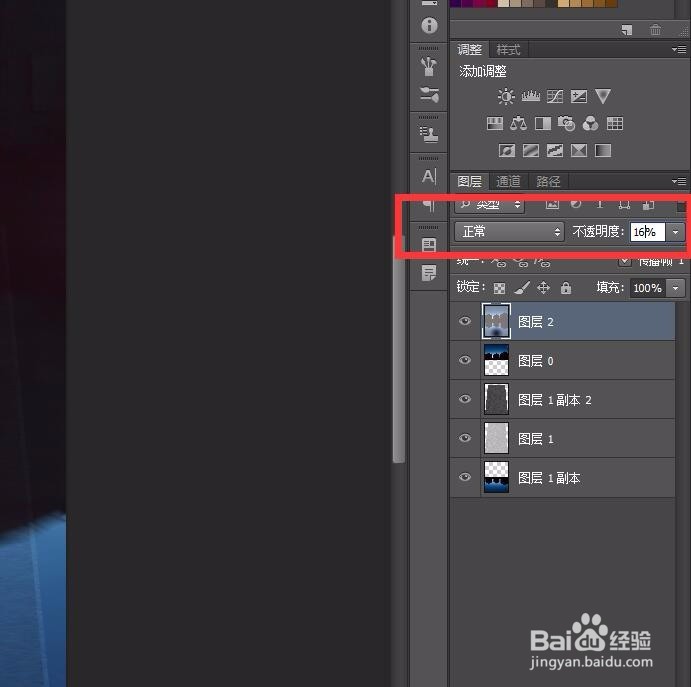Add a Selective Color adjustment
This screenshot has height=687, width=691.
pos(579,151)
